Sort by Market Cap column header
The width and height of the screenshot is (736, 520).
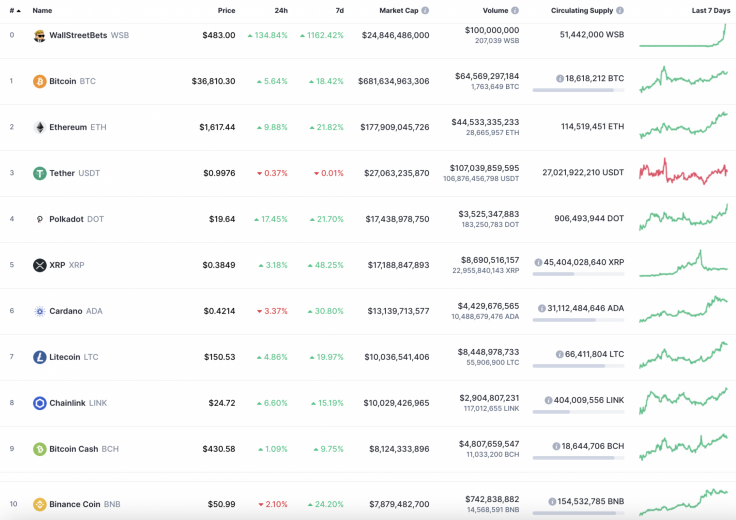[399, 10]
